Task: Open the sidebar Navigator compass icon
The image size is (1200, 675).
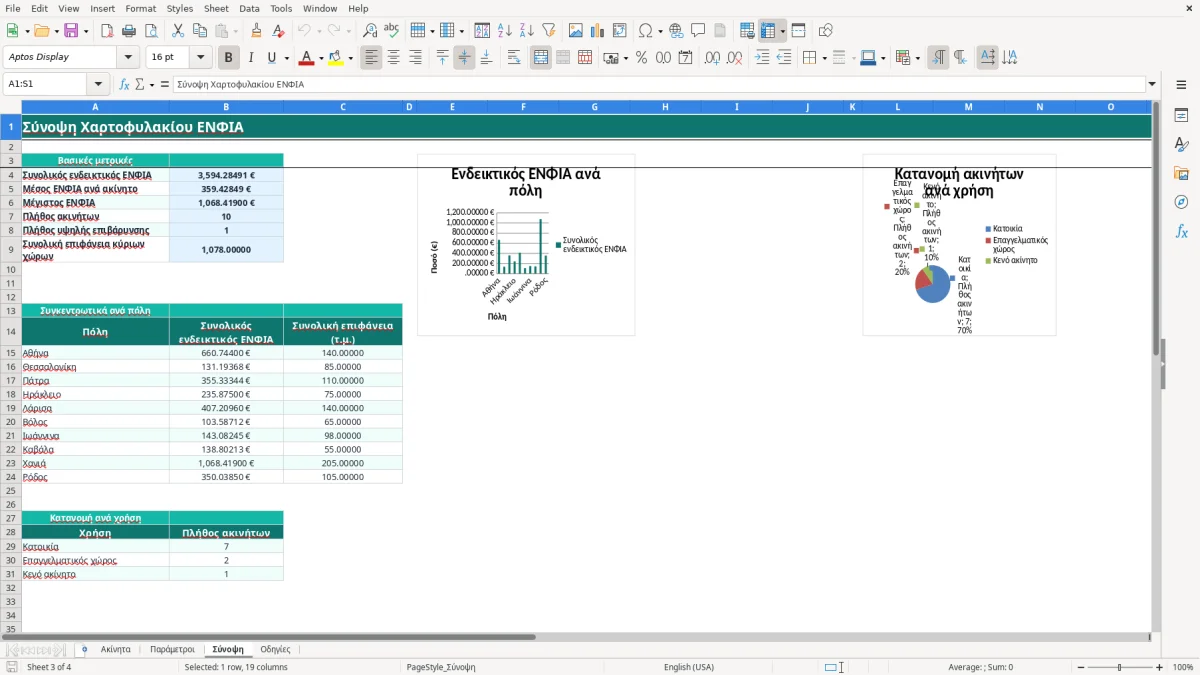Action: pos(1181,202)
